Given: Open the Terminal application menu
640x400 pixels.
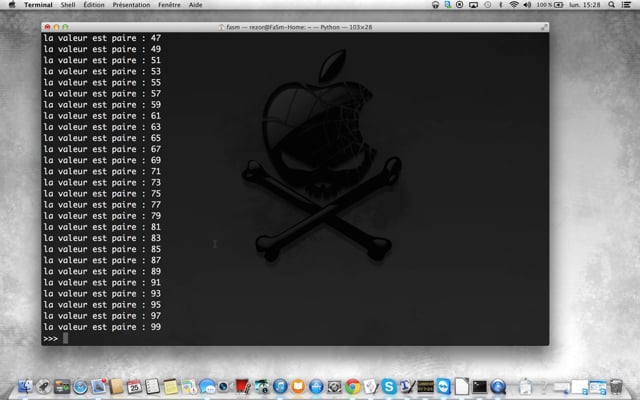Looking at the screenshot, I should [38, 5].
